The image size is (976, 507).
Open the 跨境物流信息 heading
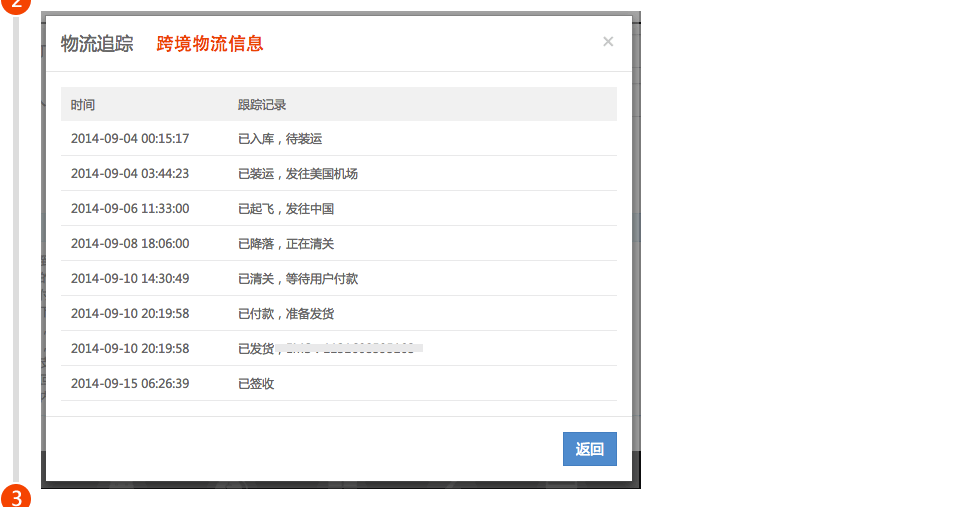pyautogui.click(x=210, y=44)
